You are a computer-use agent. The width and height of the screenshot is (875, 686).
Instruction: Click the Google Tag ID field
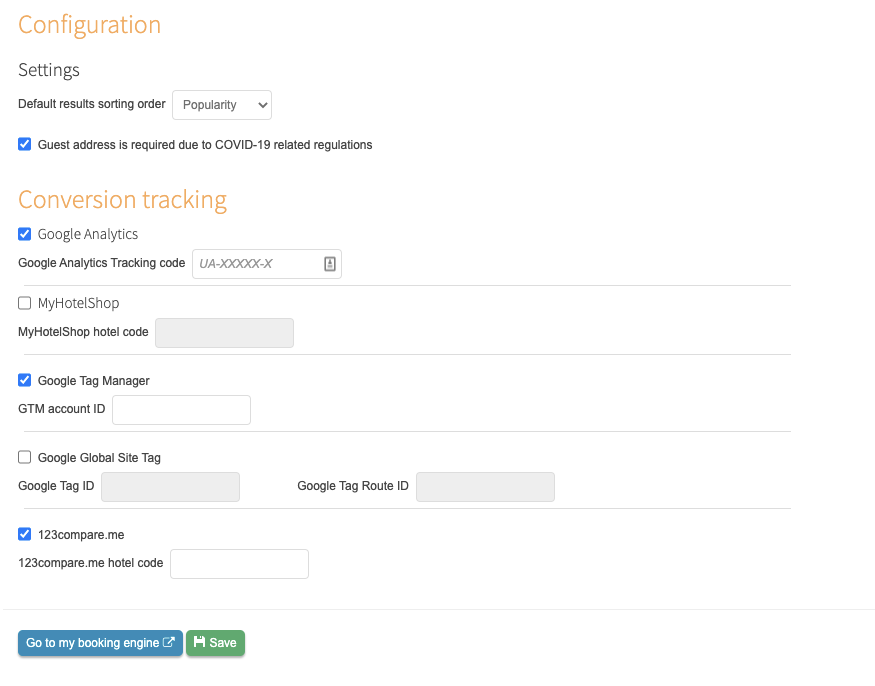coord(170,487)
